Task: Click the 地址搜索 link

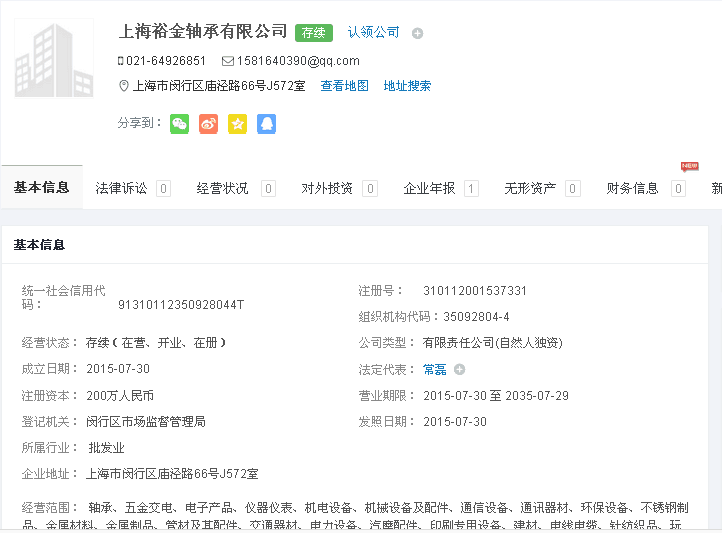Action: click(x=407, y=86)
